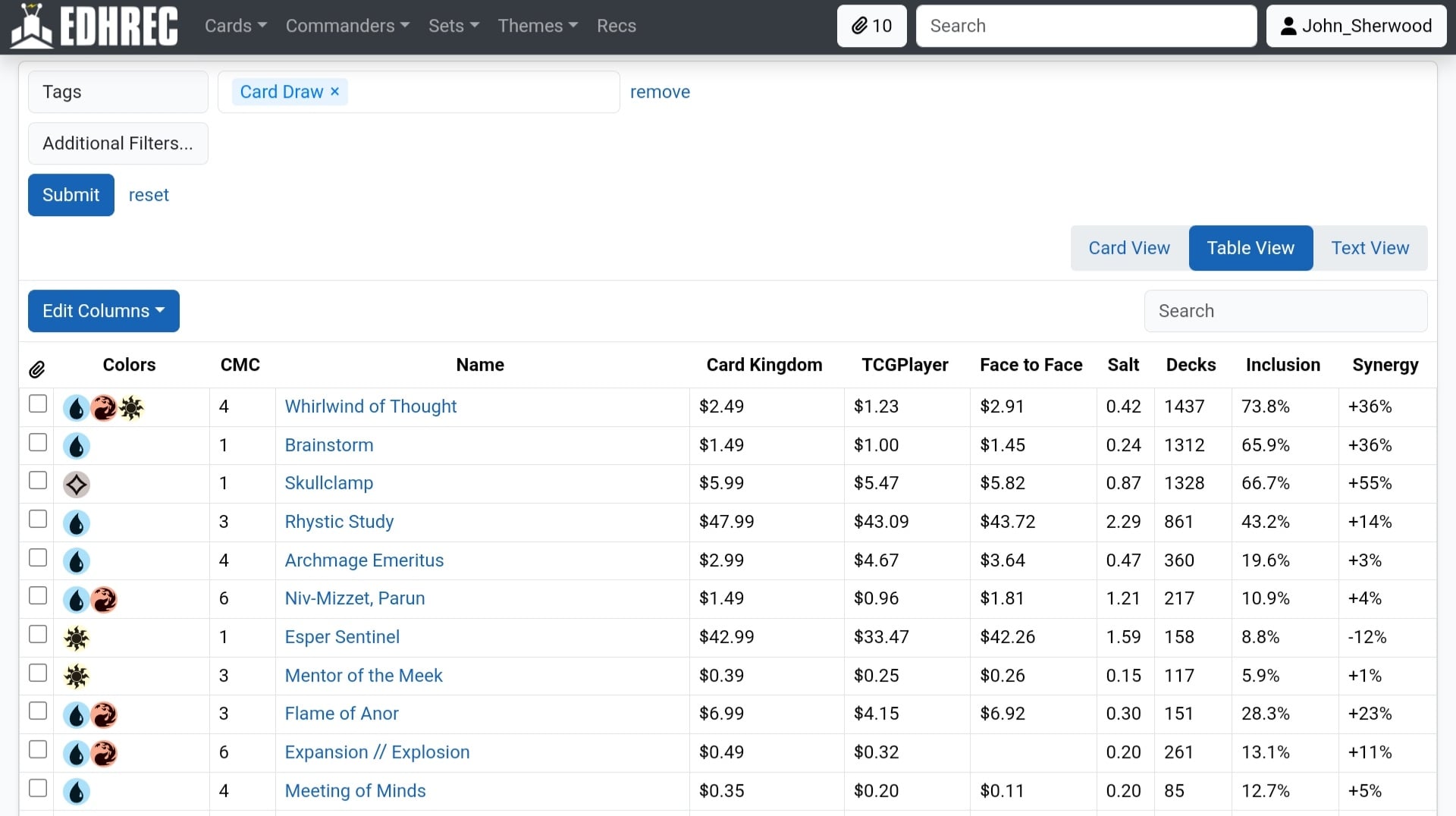Open the Commanders navigation dropdown

click(347, 26)
